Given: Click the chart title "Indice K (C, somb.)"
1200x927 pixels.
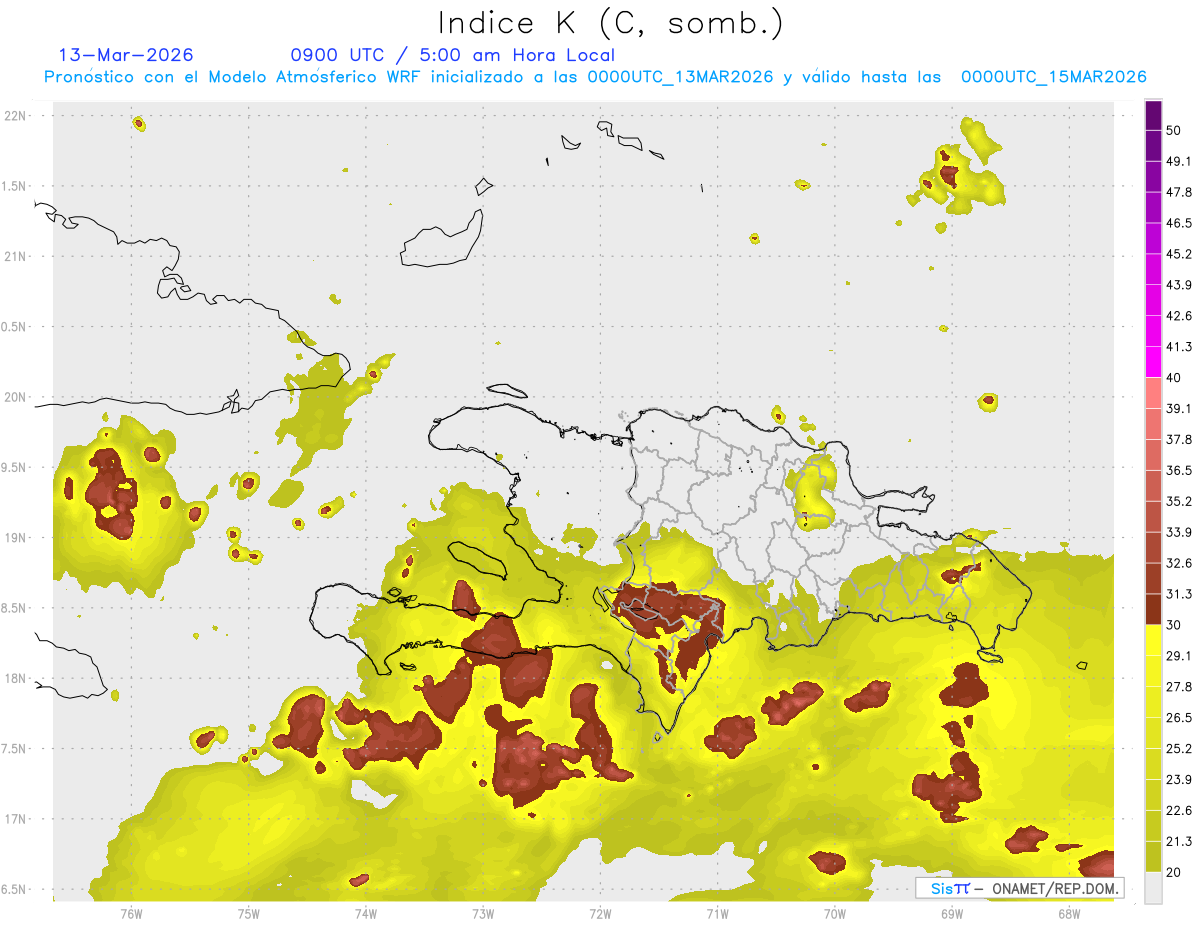Looking at the screenshot, I should pos(610,23).
